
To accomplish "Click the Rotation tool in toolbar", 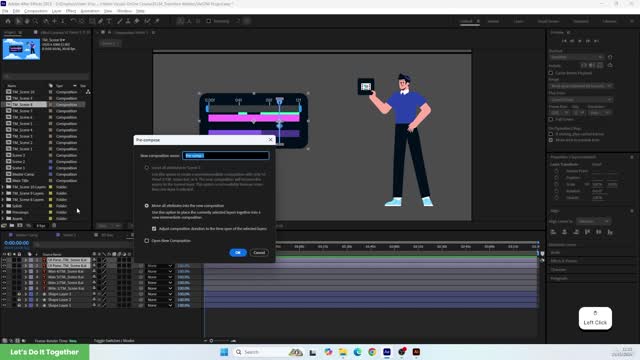I will point(73,21).
